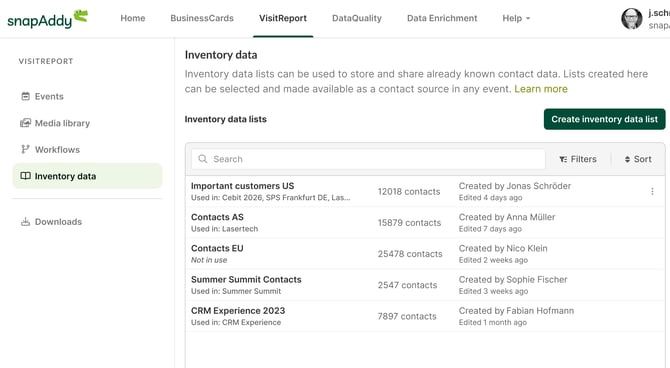Switch to the BusinessCards tab
The height and width of the screenshot is (368, 670).
coord(202,18)
